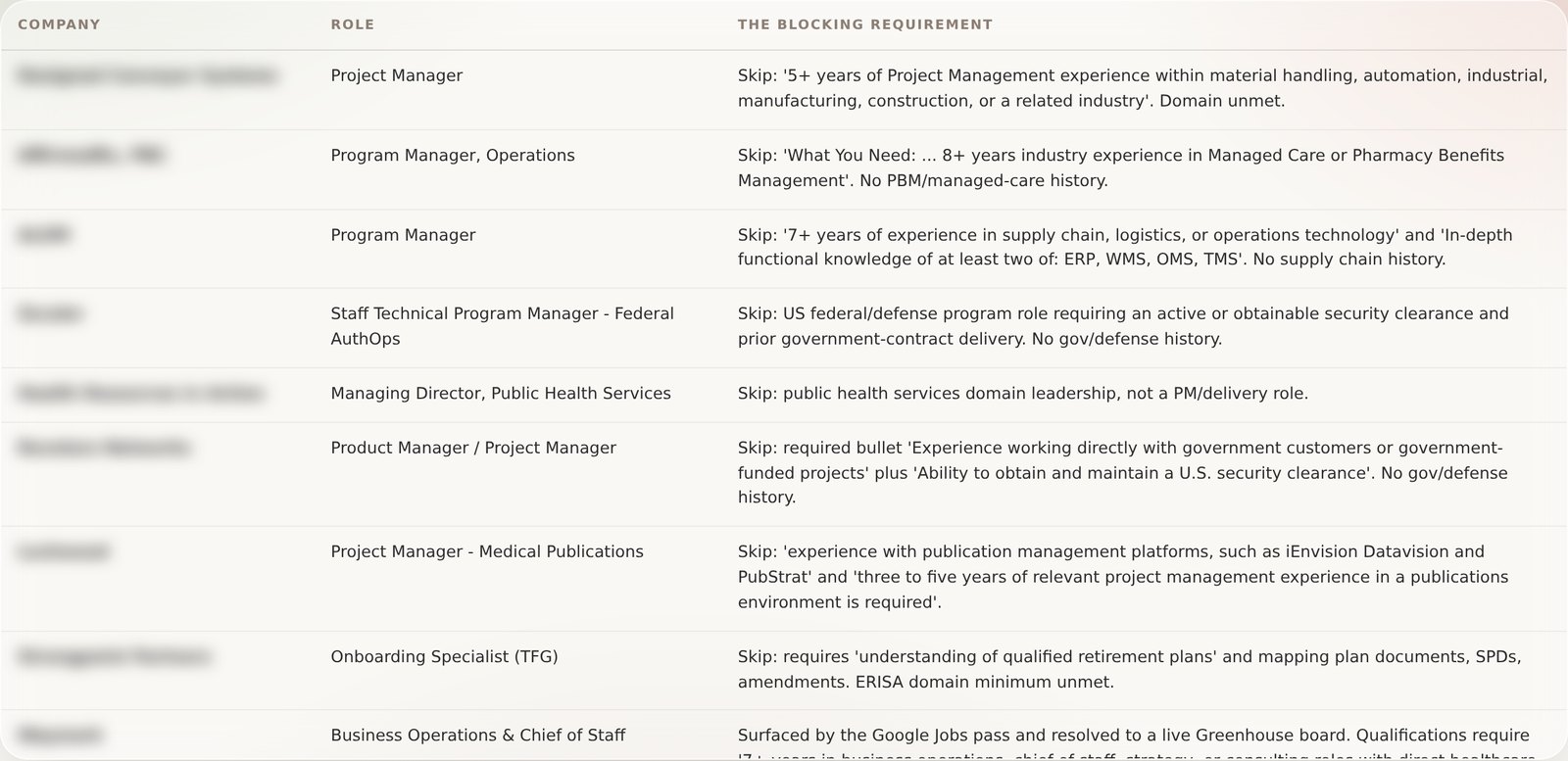1568x761 pixels.
Task: Click THE BLOCKING REQUIREMENT column header
Action: point(865,24)
